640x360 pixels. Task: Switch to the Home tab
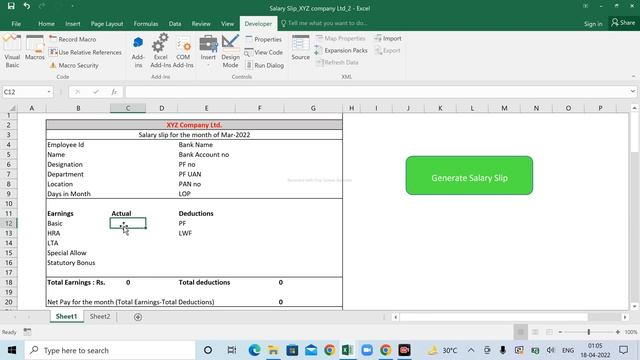click(46, 24)
